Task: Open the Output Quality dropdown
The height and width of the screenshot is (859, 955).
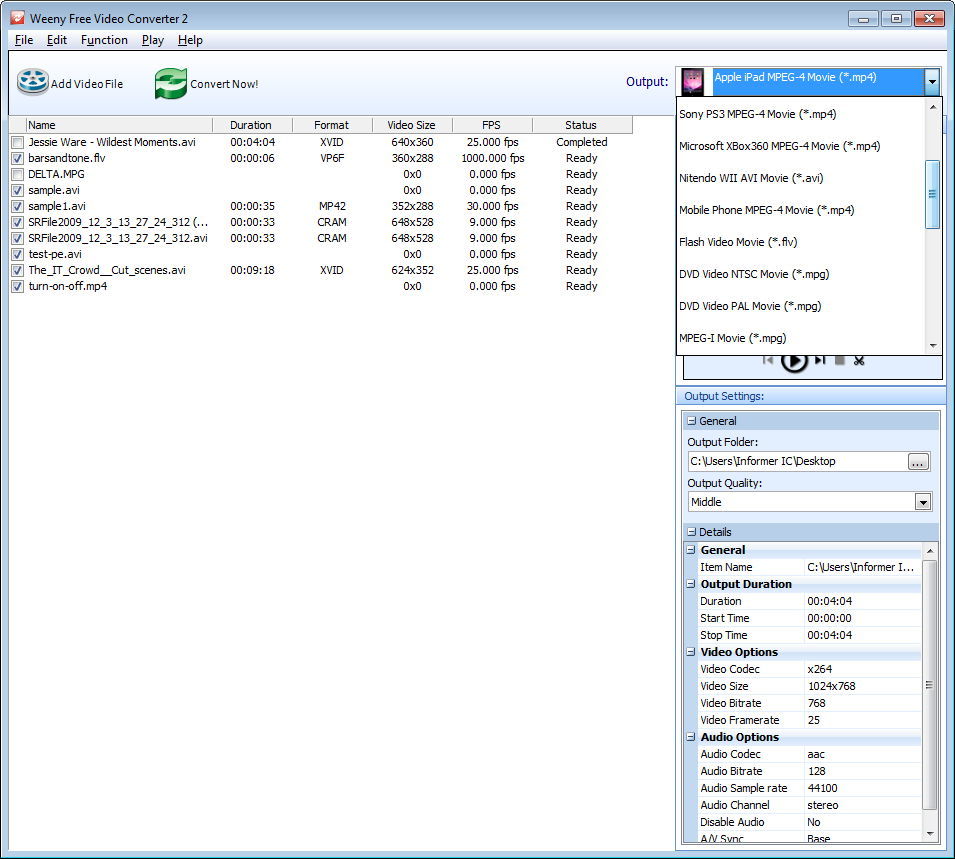Action: tap(923, 501)
